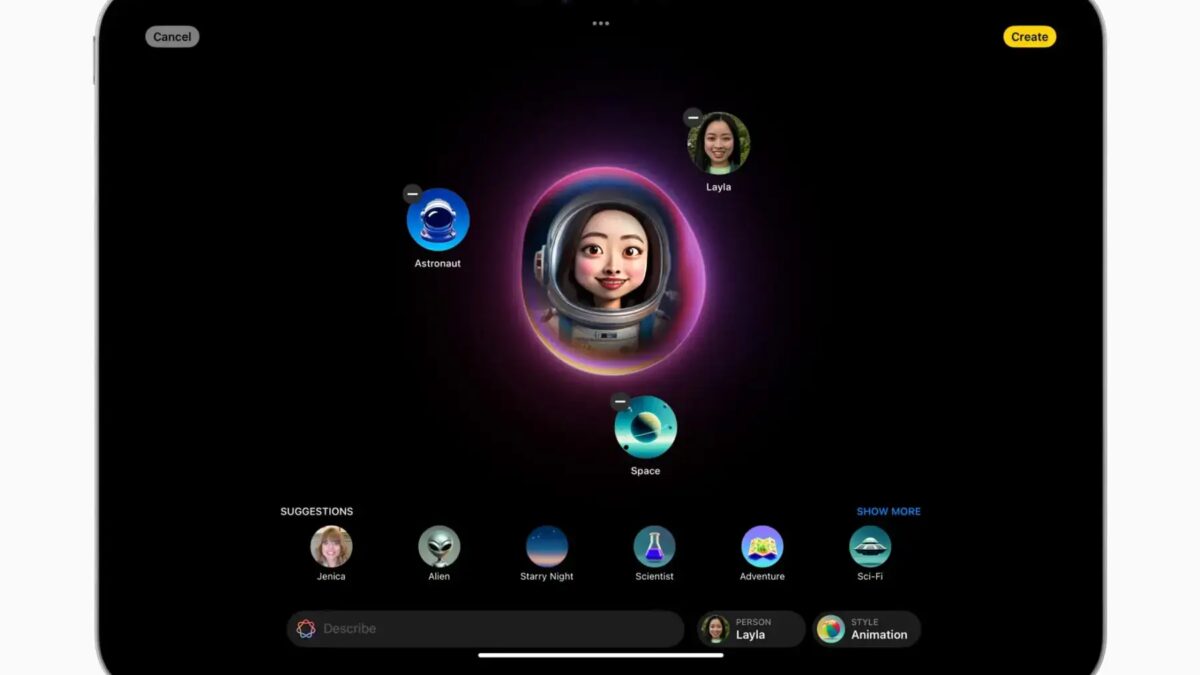Select the Alien concept icon

[438, 546]
